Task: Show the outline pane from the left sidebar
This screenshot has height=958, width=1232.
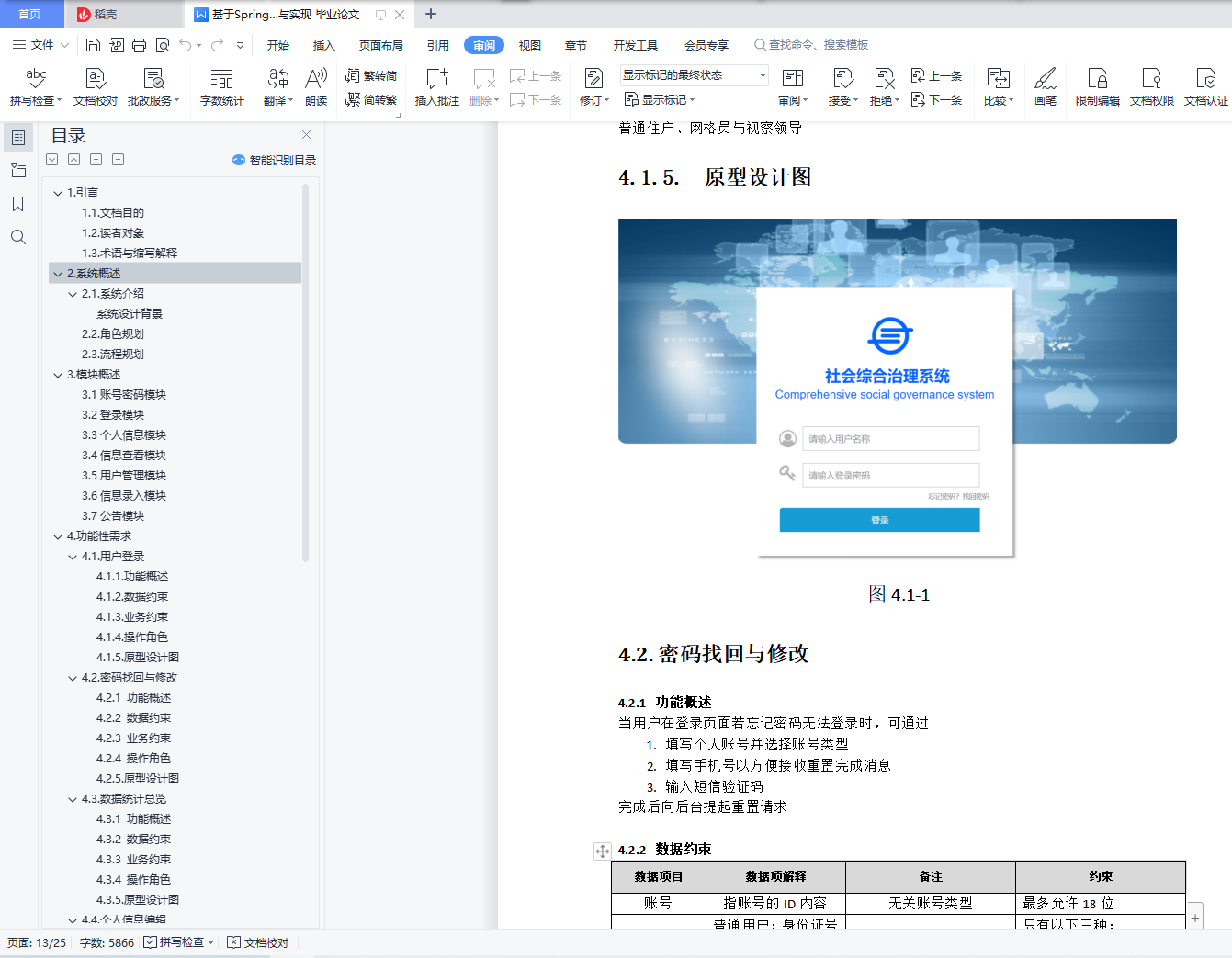Action: click(x=18, y=138)
